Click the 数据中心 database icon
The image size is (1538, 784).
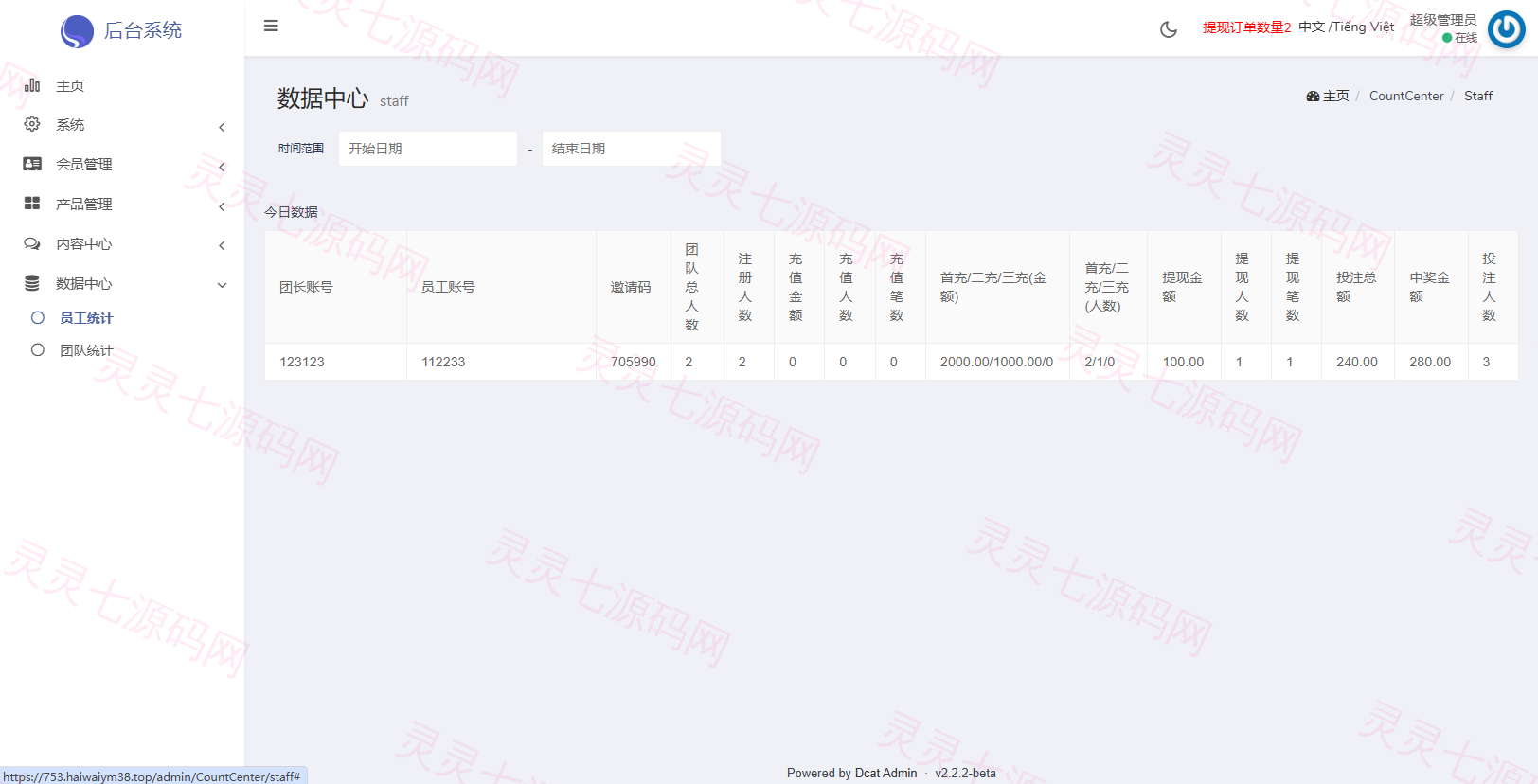[x=32, y=283]
